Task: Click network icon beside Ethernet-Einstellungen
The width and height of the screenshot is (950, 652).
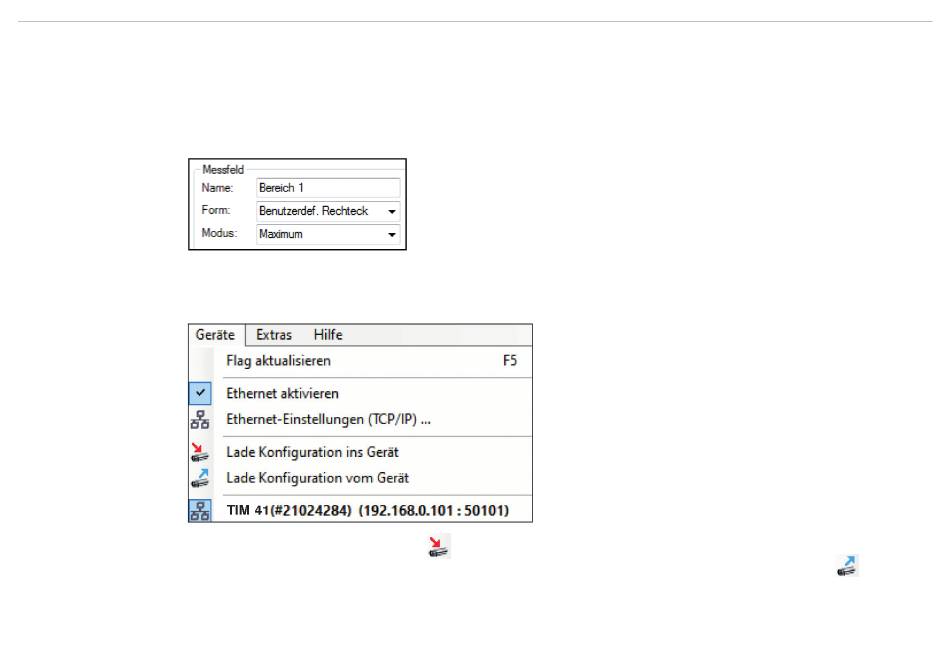Action: click(x=200, y=419)
